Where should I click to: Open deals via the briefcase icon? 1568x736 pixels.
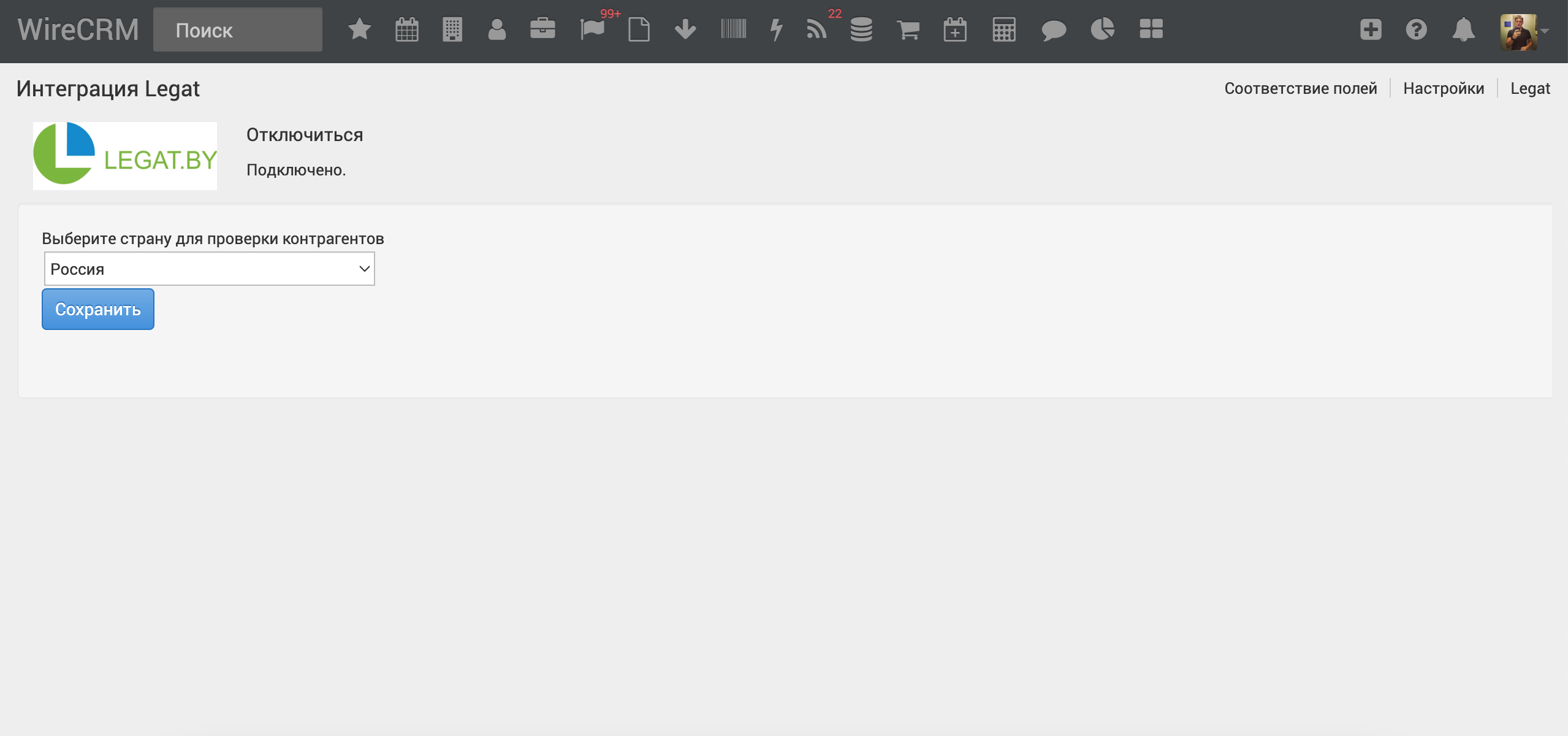(542, 29)
